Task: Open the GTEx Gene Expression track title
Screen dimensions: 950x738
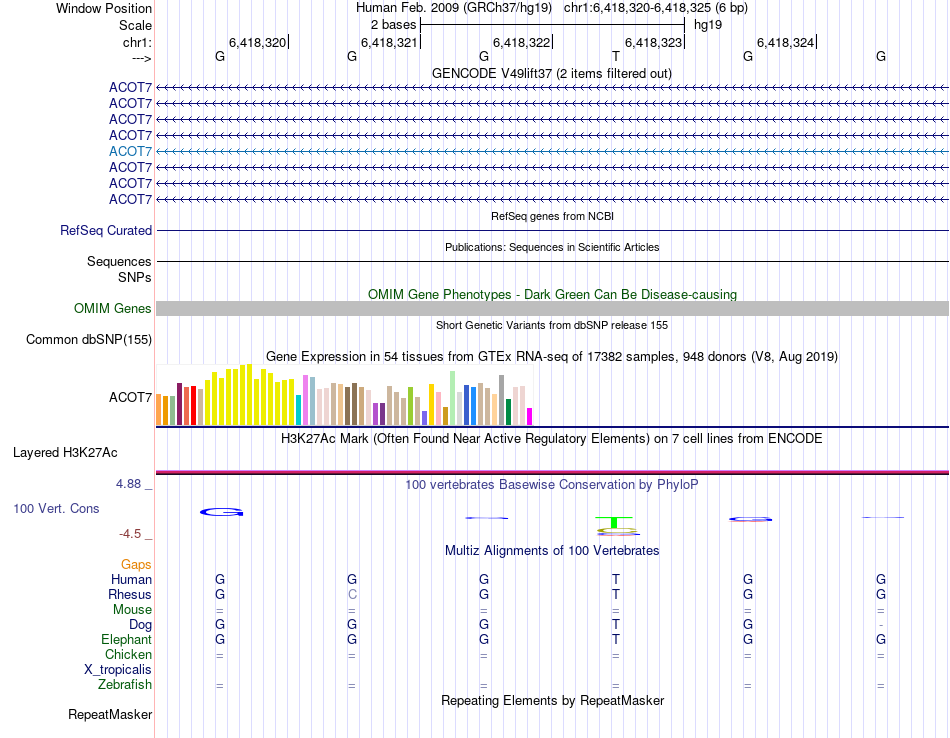Action: [x=552, y=356]
